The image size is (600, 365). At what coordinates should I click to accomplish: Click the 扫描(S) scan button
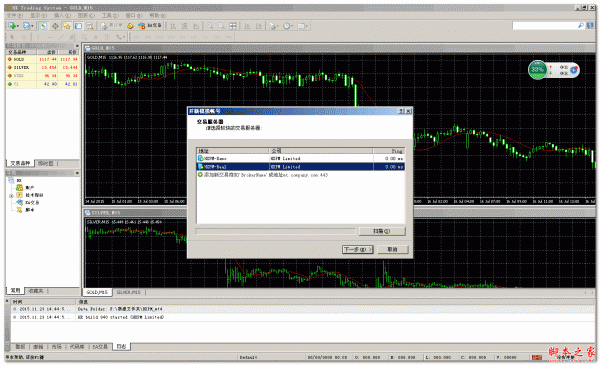click(382, 231)
